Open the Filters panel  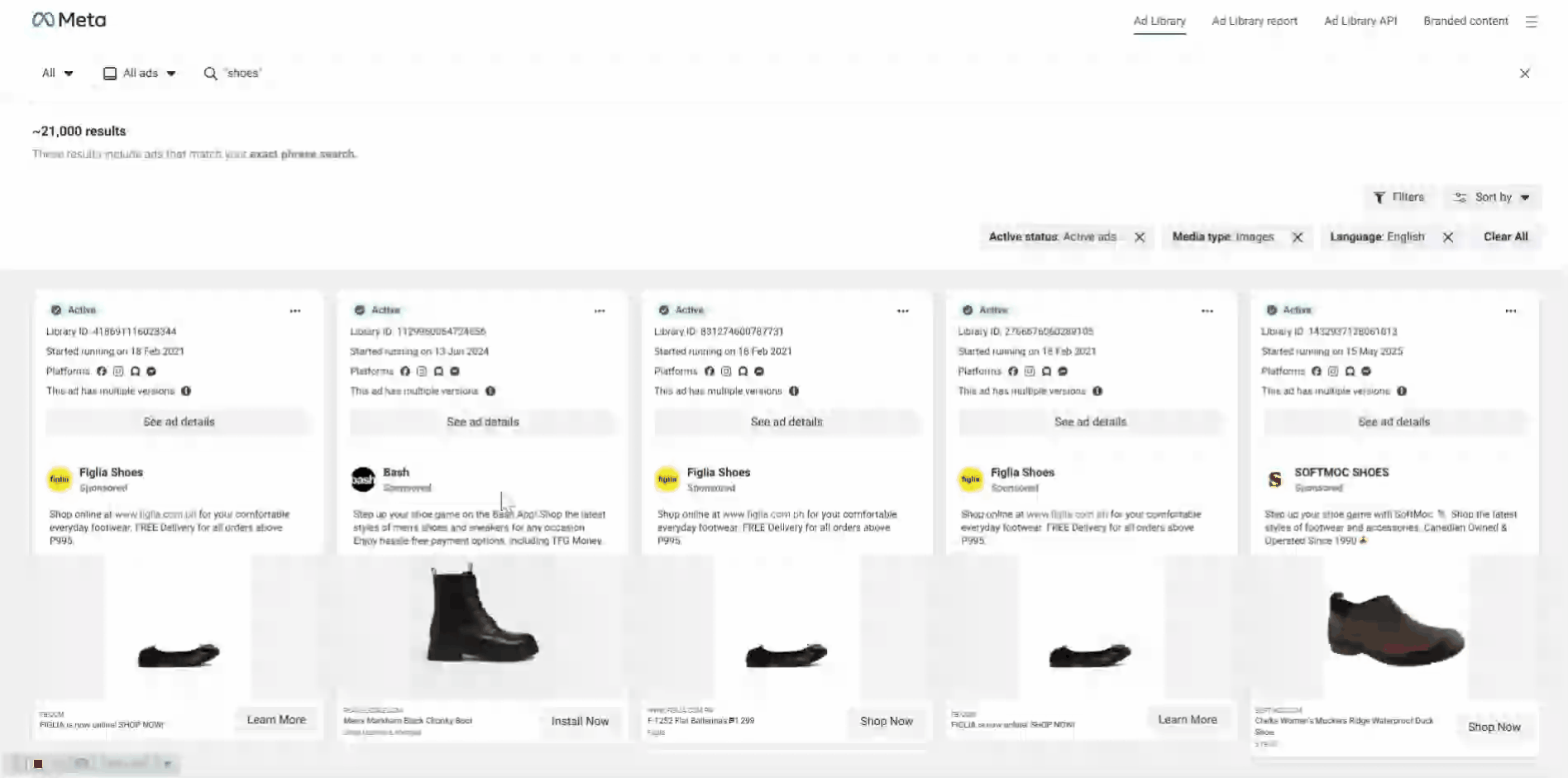1399,197
